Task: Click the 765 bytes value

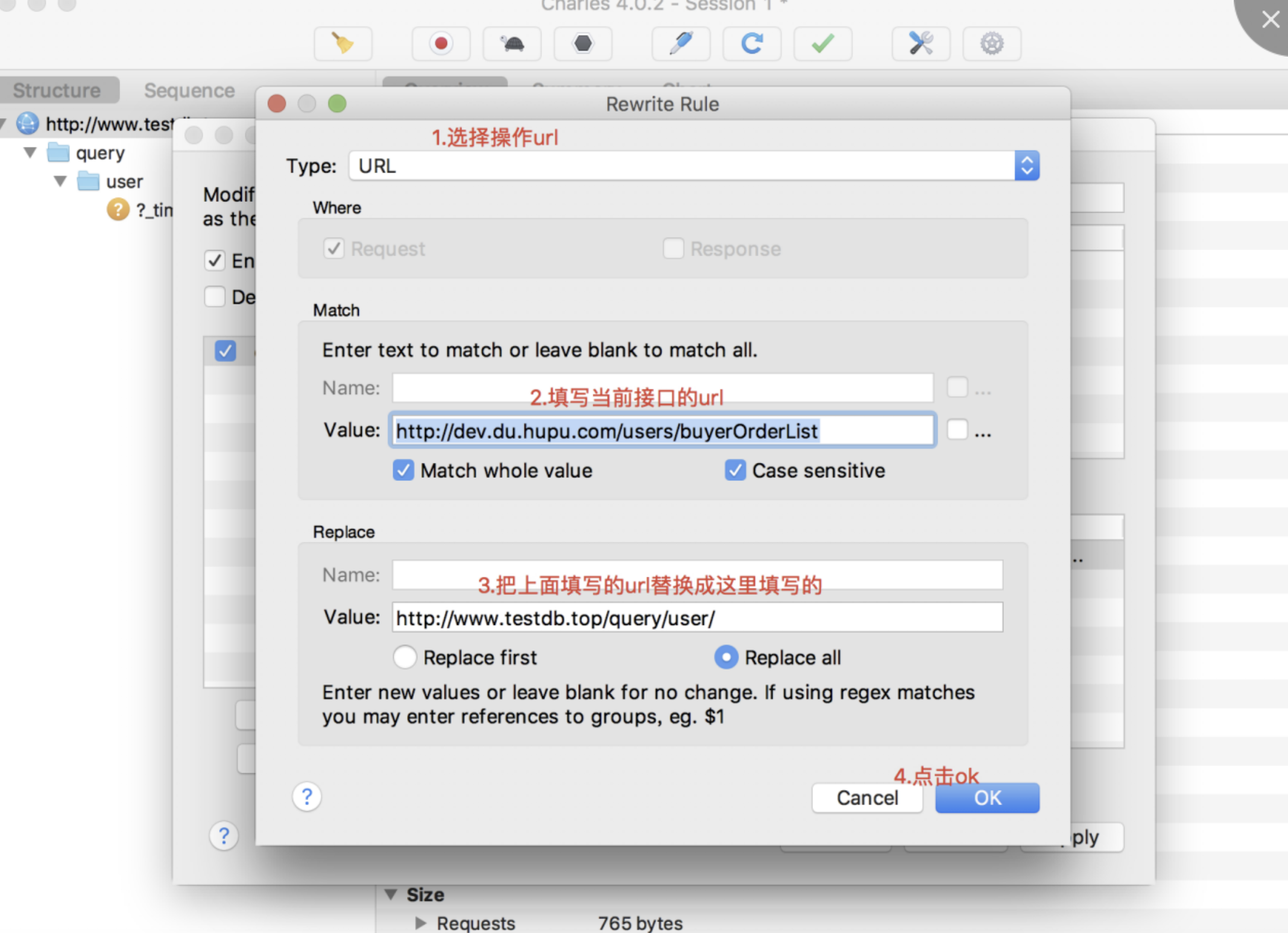Action: (640, 923)
